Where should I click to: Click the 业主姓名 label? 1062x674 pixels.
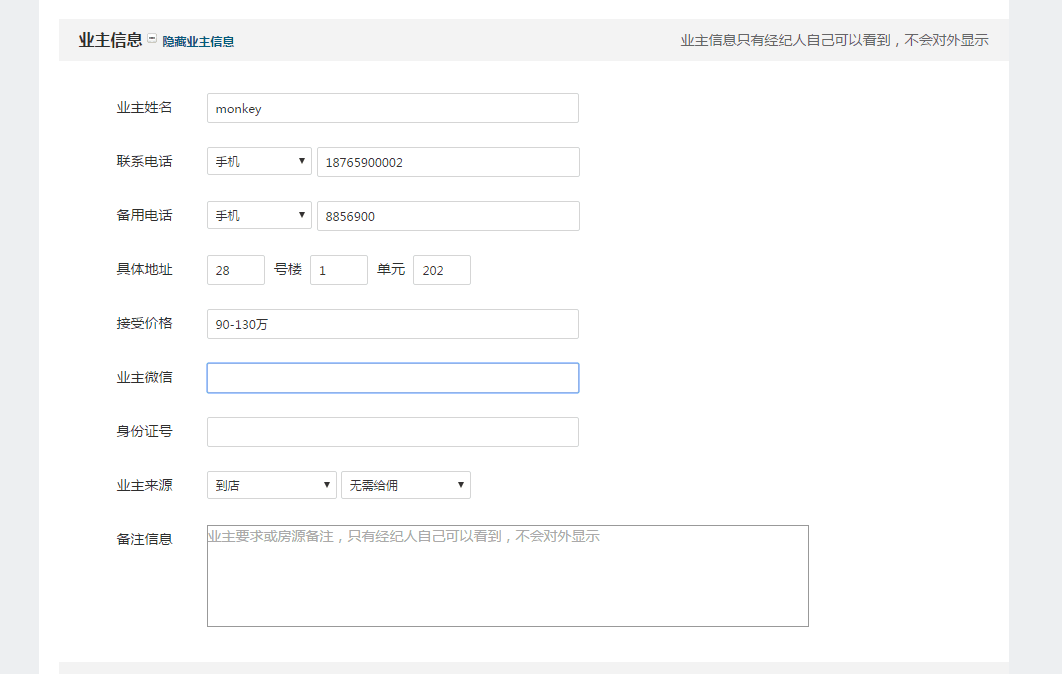144,108
